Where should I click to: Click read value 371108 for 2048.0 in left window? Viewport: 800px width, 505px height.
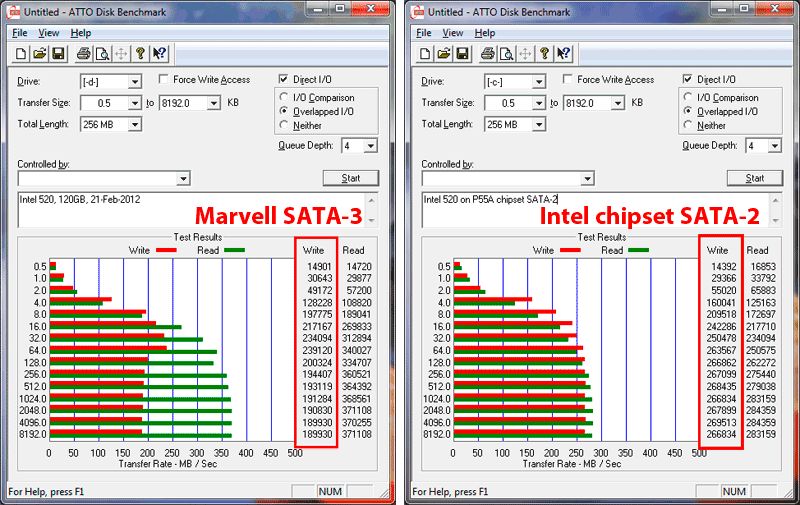(357, 411)
